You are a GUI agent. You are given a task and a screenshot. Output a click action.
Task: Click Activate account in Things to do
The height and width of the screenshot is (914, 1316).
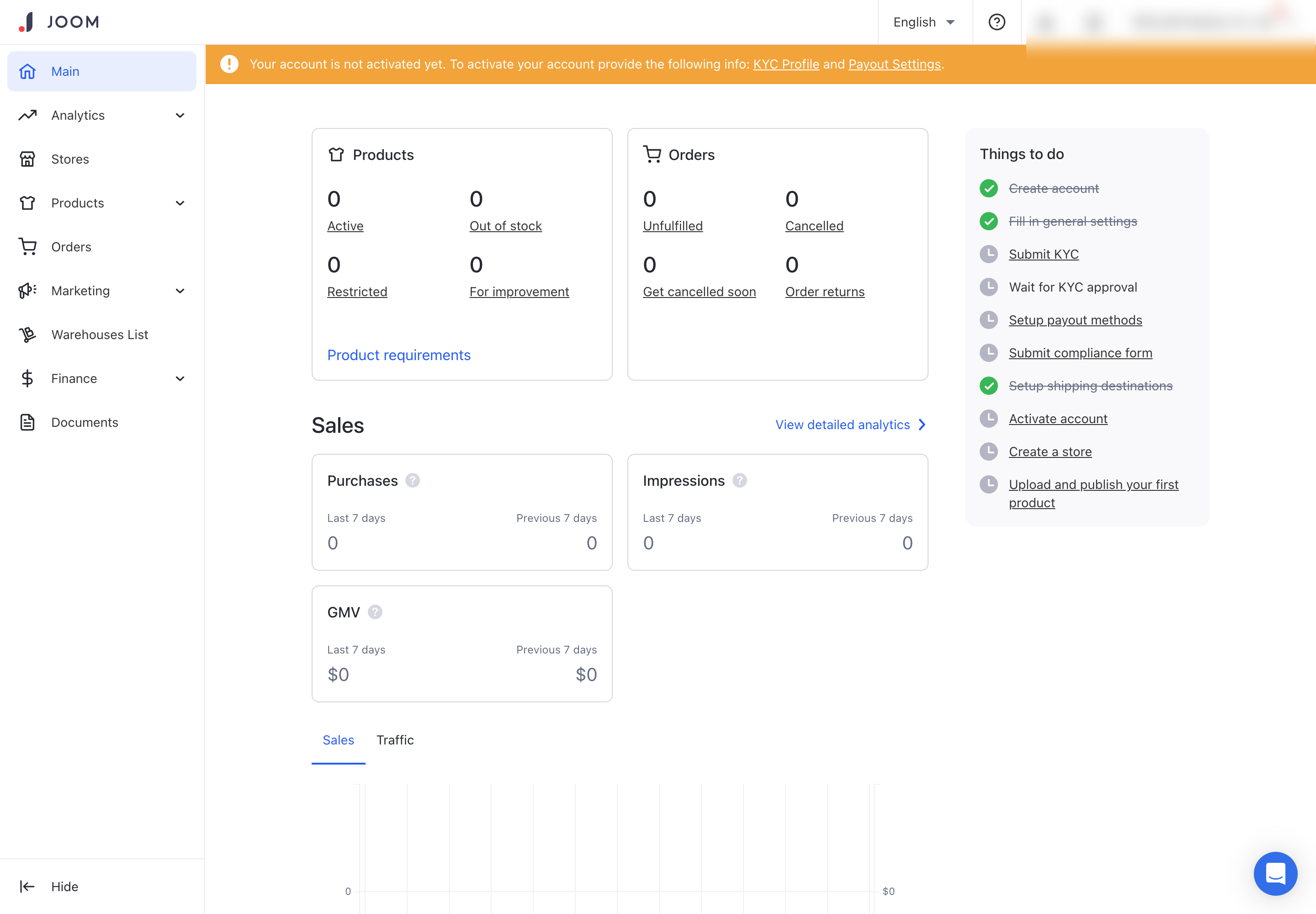[1058, 419]
